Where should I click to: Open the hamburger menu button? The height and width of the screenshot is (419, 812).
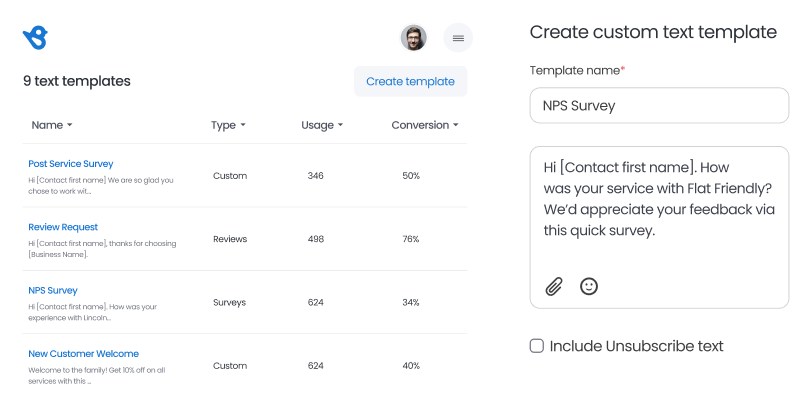(x=458, y=38)
